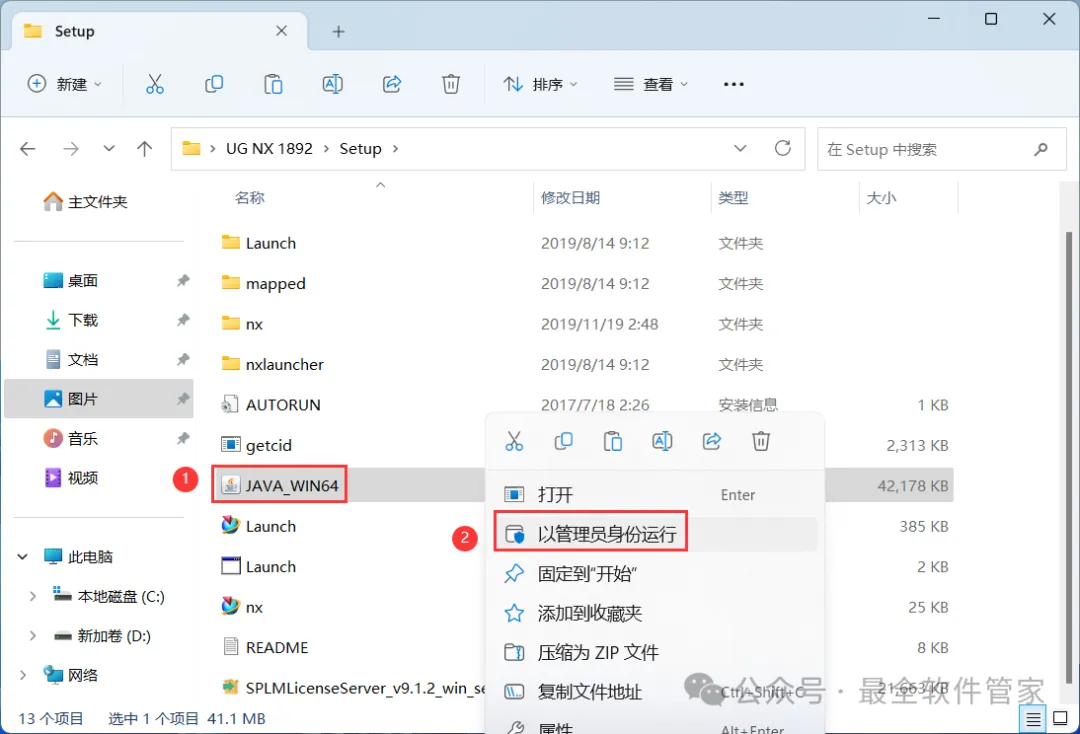Click the Rename icon in the top toolbar
Image resolution: width=1080 pixels, height=734 pixels.
(x=333, y=84)
